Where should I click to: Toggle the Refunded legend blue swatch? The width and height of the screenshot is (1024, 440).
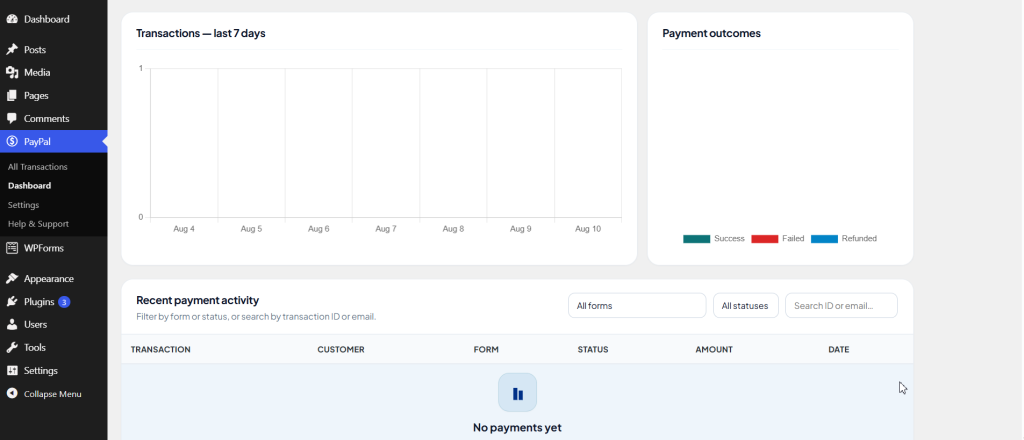tap(824, 239)
